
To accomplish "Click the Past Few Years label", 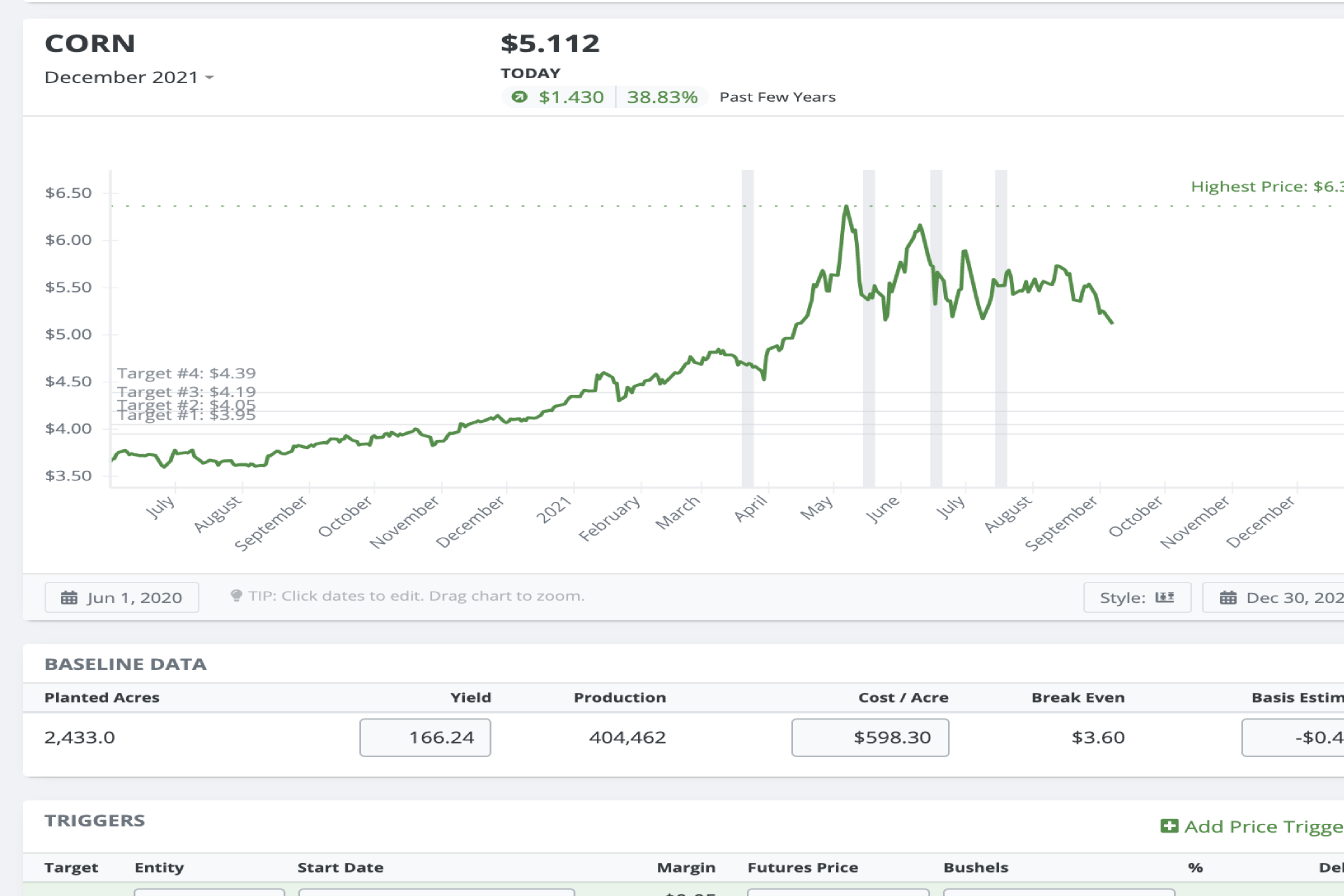I will click(x=777, y=97).
